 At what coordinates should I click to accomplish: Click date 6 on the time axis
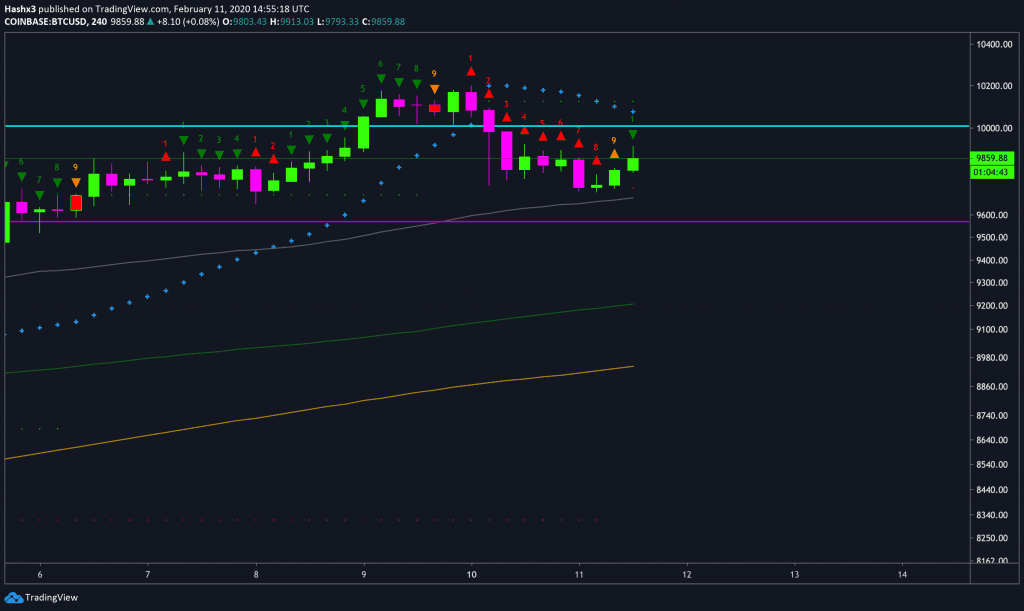point(40,574)
